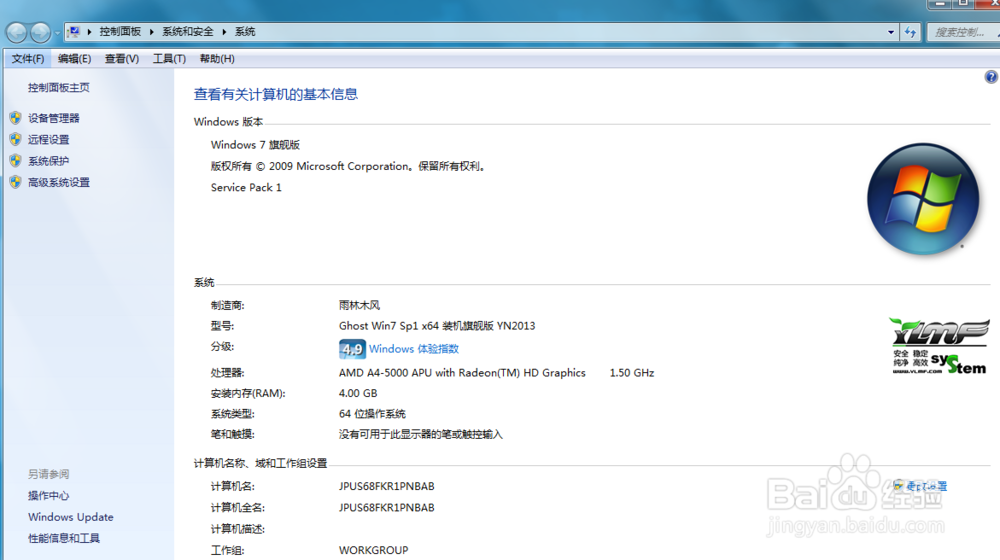This screenshot has height=560, width=1000.
Task: Go to 系统和安全 in the address bar
Action: tap(188, 31)
